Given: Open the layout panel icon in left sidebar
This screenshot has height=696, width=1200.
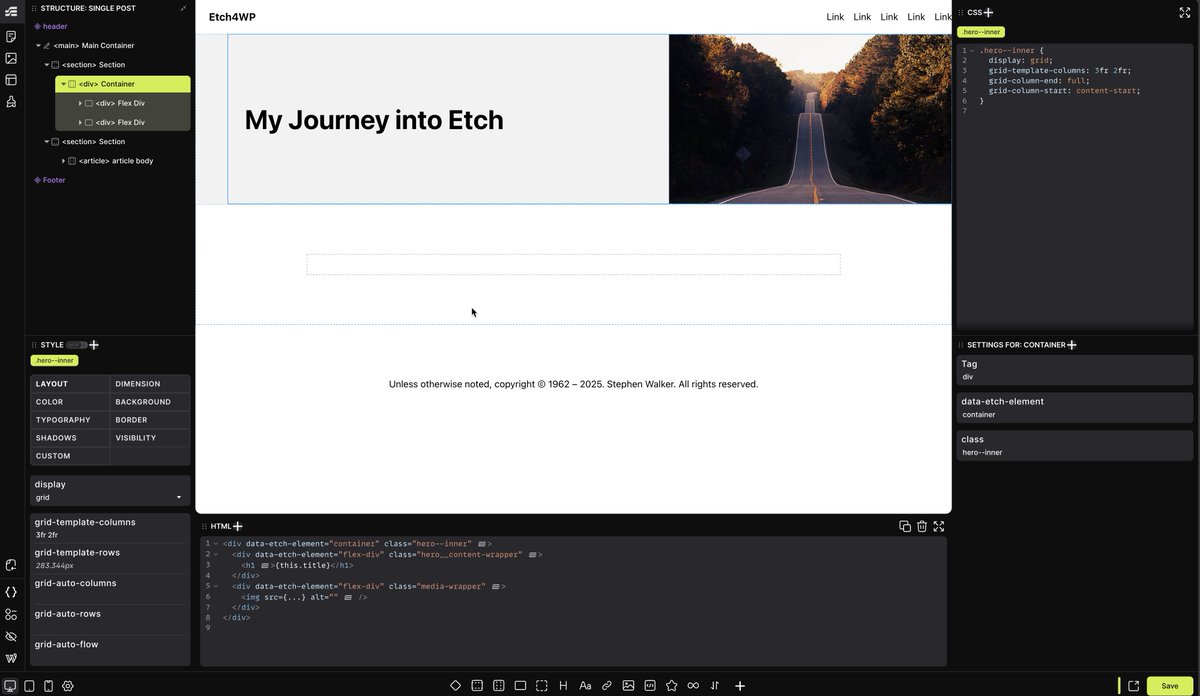Looking at the screenshot, I should (11, 80).
